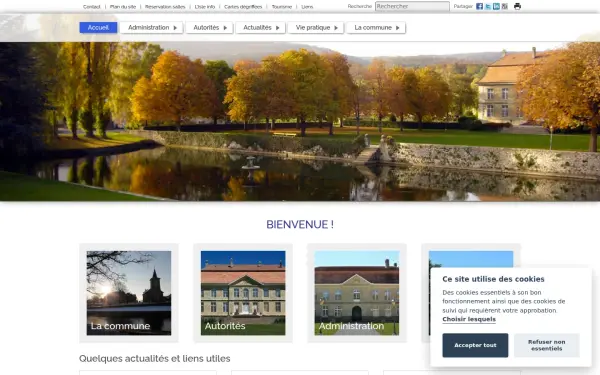
Task: Open the Contact link in top bar
Action: (91, 7)
